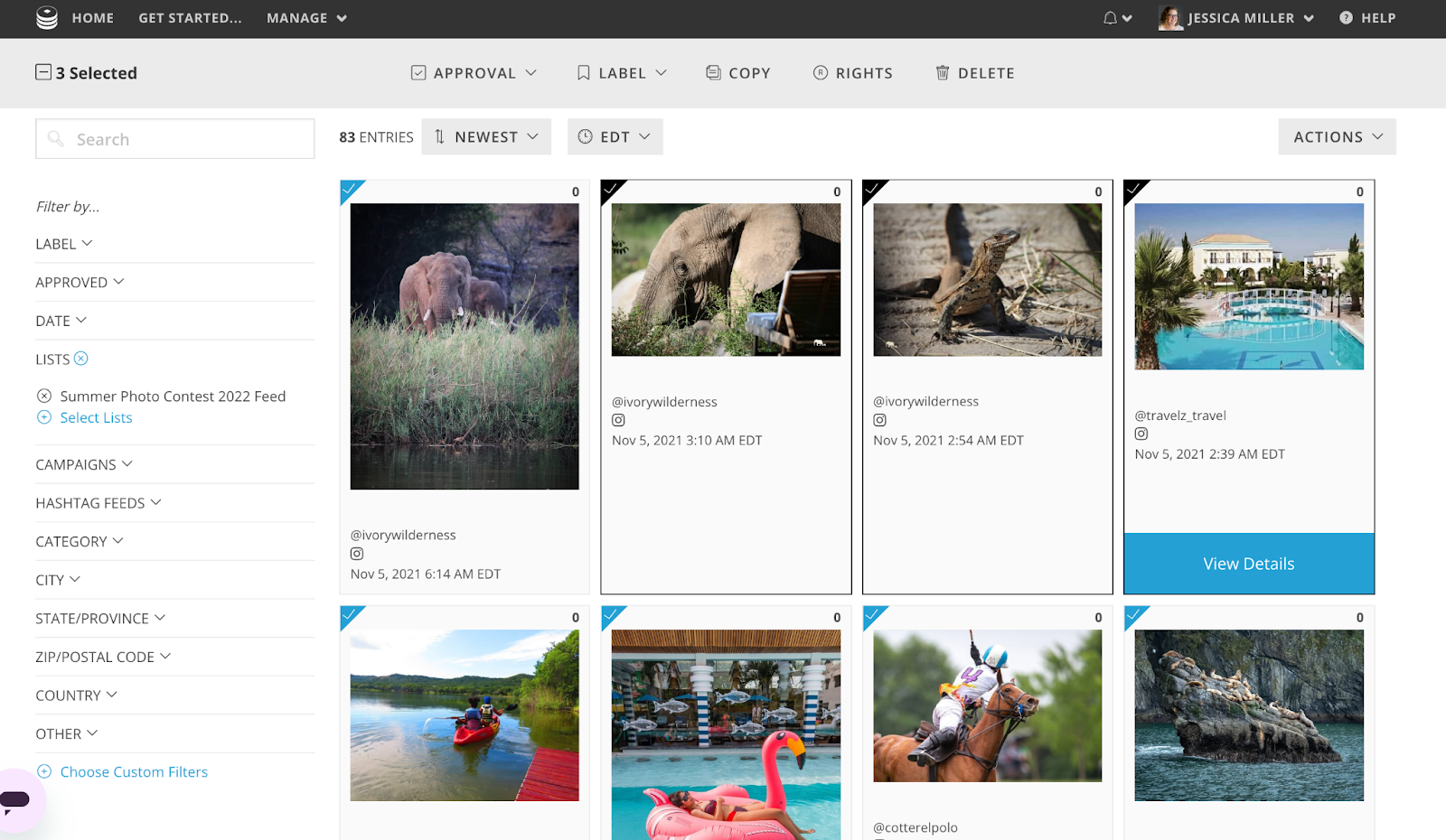Click the Copy icon in toolbar
1446x840 pixels.
(713, 73)
